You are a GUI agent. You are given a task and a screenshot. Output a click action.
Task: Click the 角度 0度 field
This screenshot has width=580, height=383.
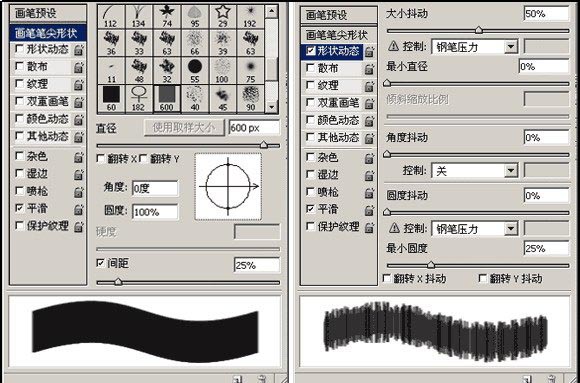click(x=155, y=188)
